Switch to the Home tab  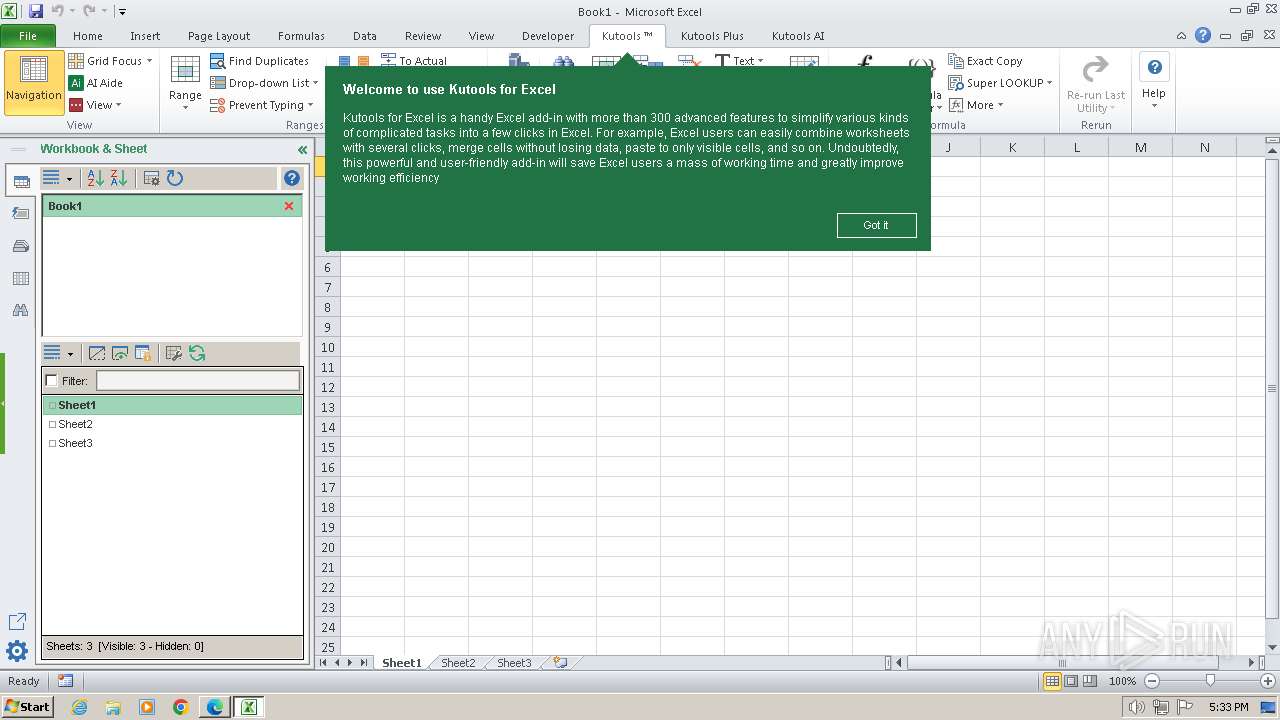point(88,36)
